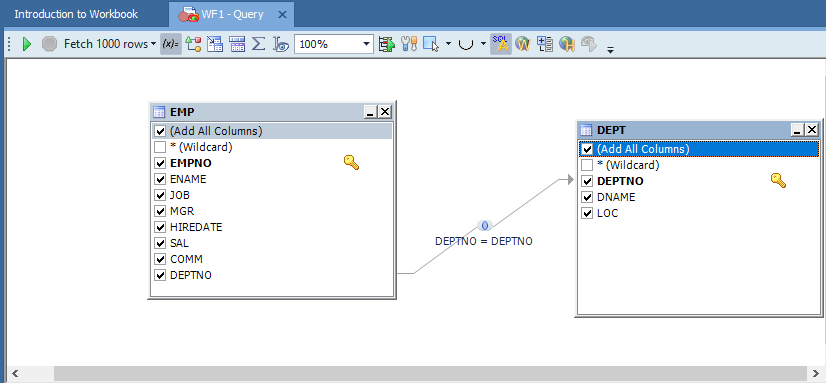
Task: Close the EMP table box
Action: click(x=385, y=112)
